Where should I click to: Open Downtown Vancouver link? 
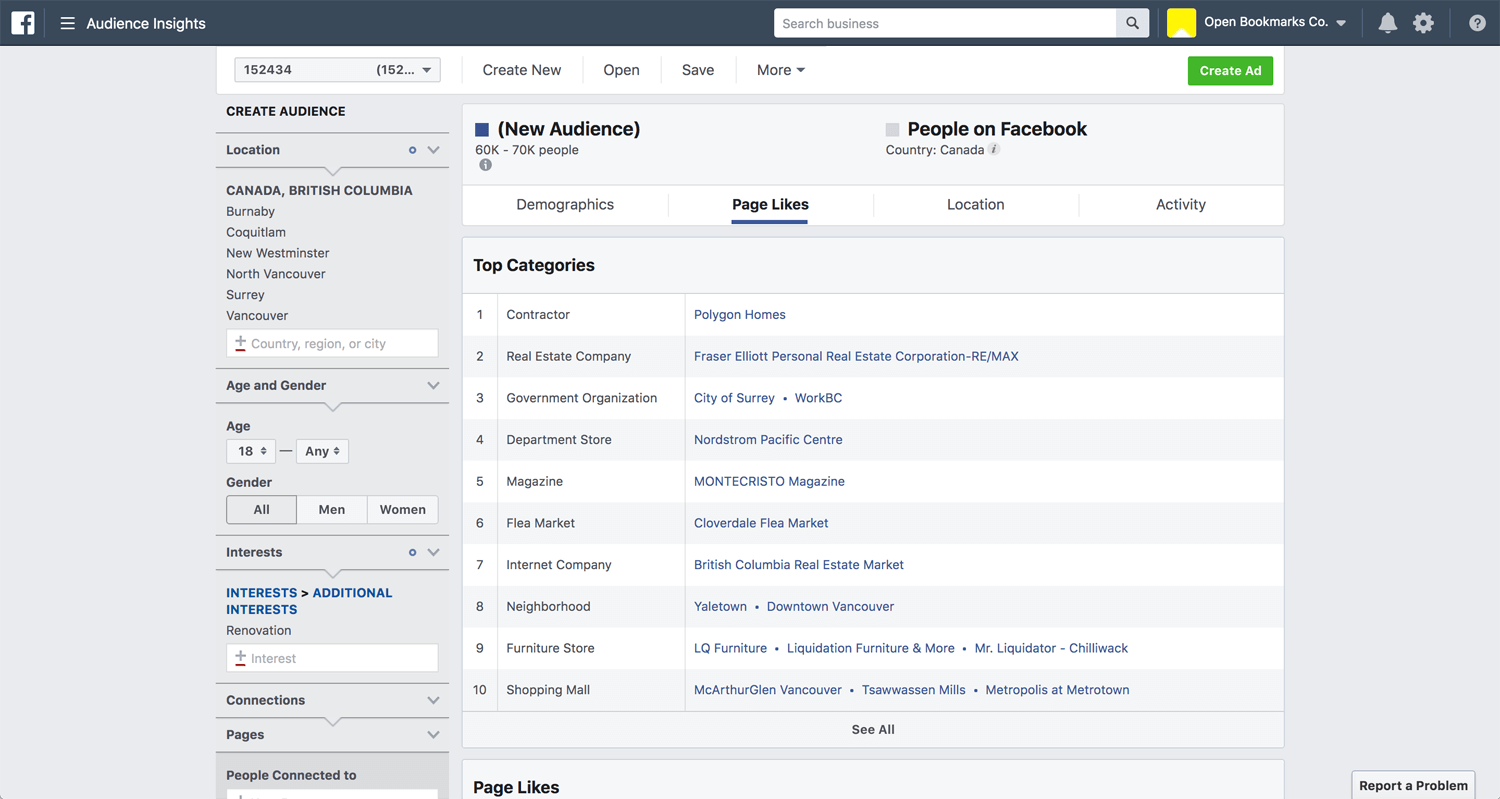tap(830, 606)
